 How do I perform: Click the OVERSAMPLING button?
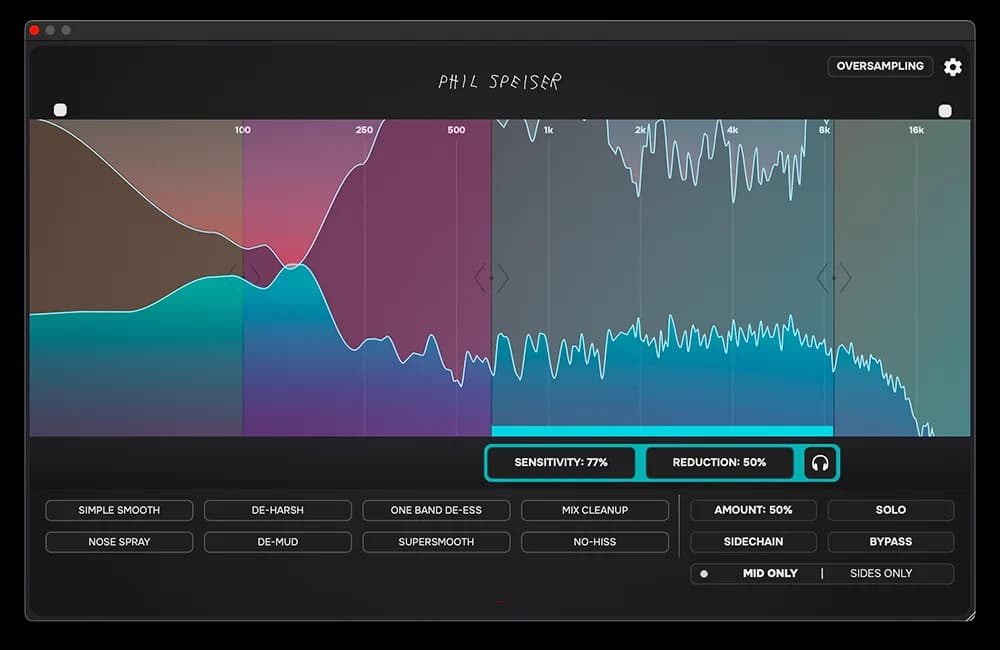(880, 66)
